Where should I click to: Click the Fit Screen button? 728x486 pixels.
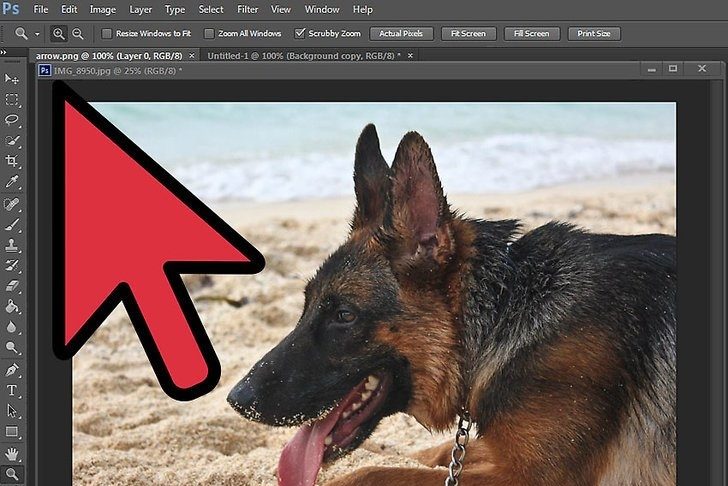click(468, 34)
